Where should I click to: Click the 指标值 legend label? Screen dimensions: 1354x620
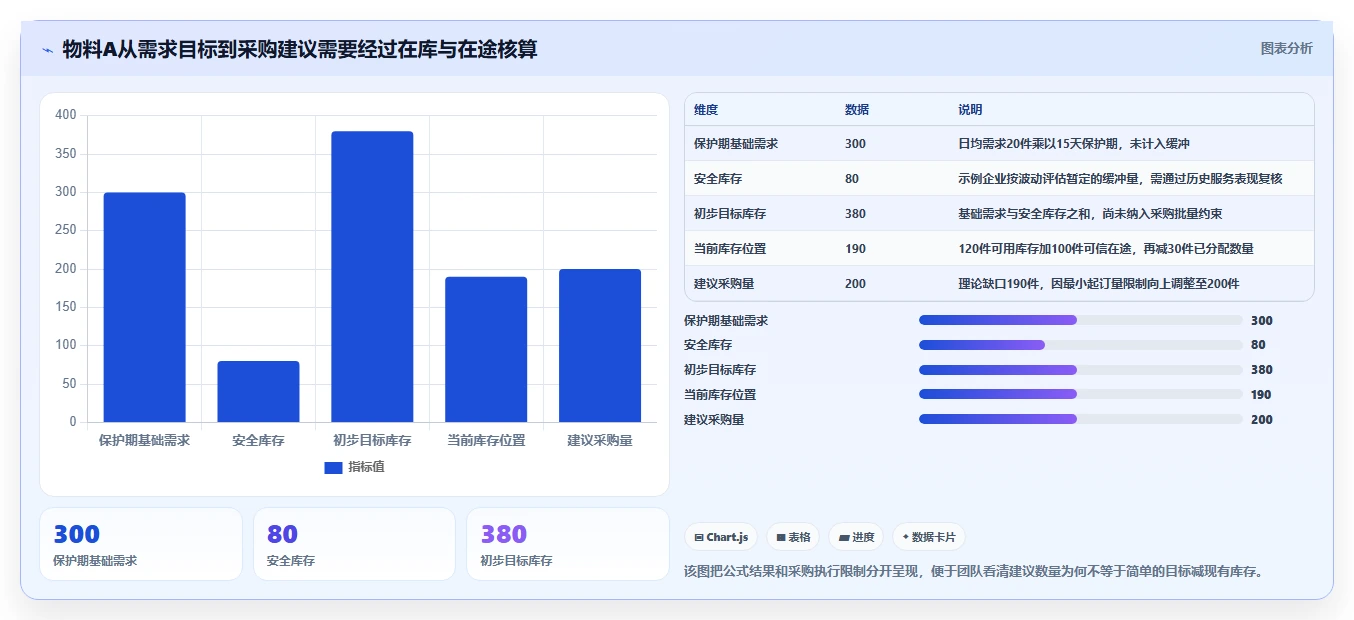click(x=366, y=467)
